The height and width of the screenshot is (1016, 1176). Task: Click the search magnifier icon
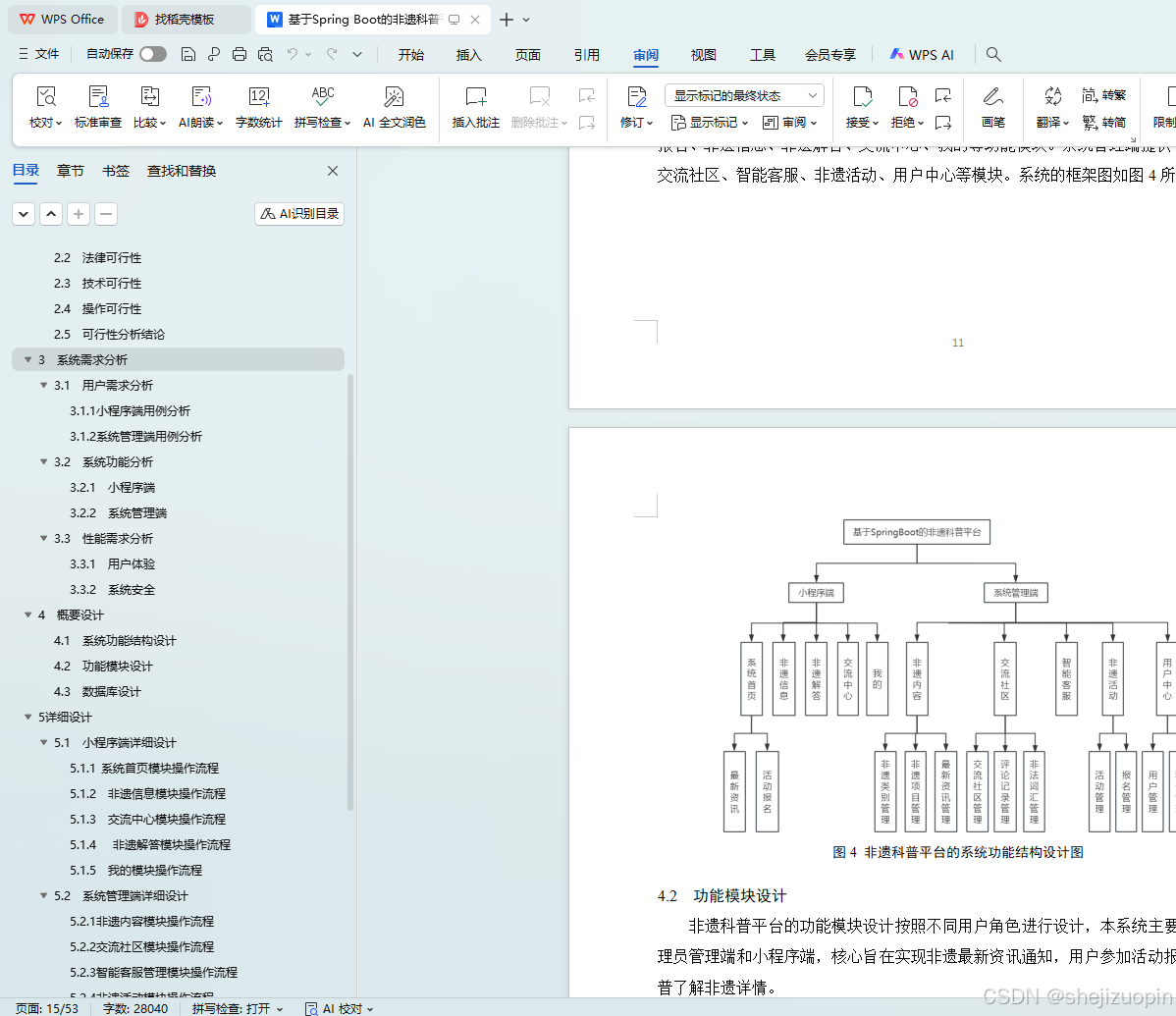click(993, 54)
